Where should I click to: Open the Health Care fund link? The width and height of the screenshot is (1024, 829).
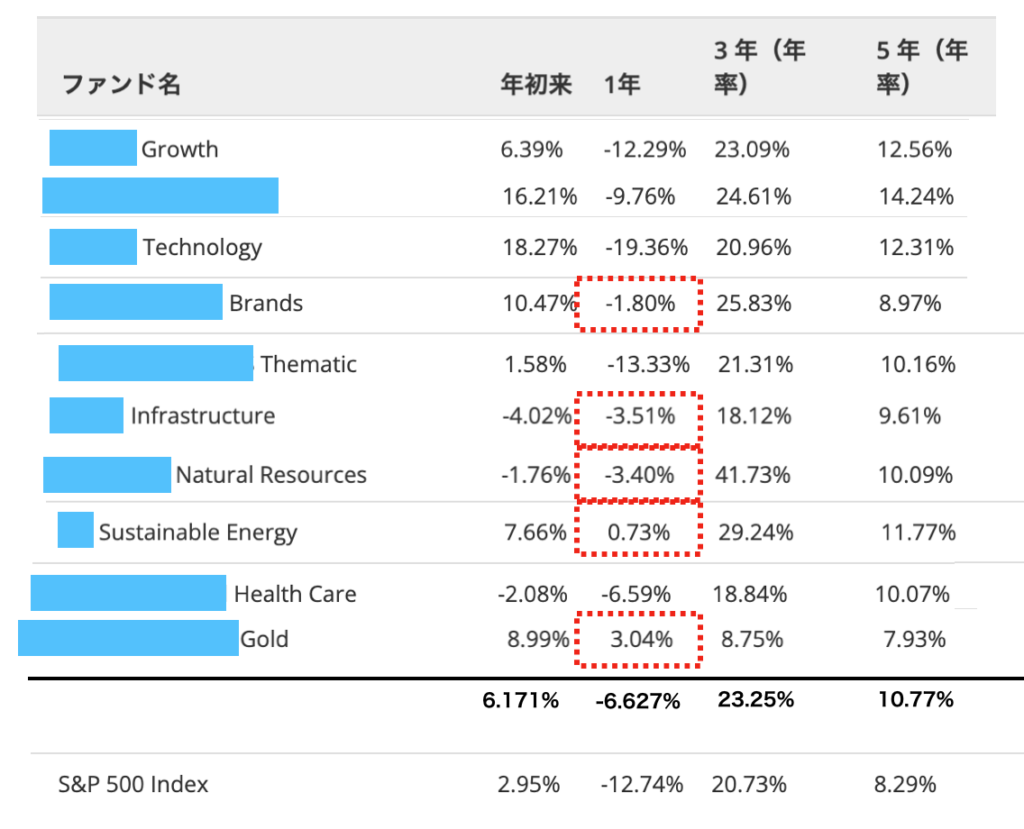point(294,594)
